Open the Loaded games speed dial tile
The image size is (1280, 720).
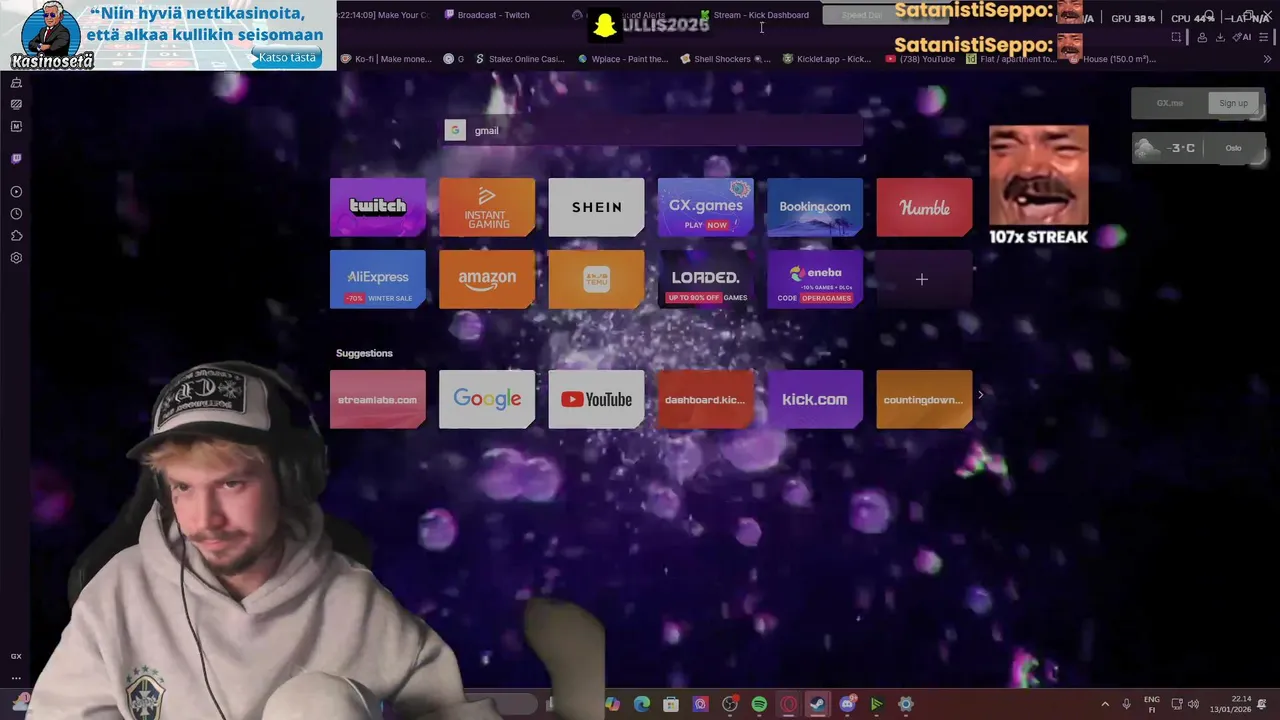point(706,279)
